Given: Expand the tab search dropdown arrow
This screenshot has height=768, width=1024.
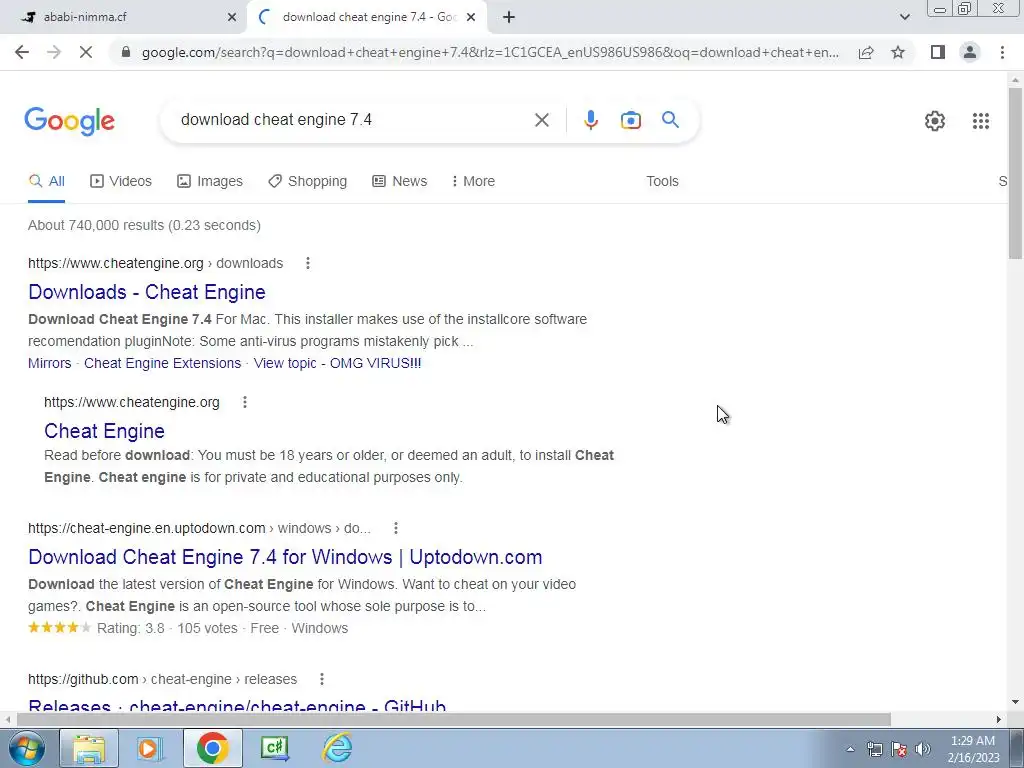Looking at the screenshot, I should point(904,17).
